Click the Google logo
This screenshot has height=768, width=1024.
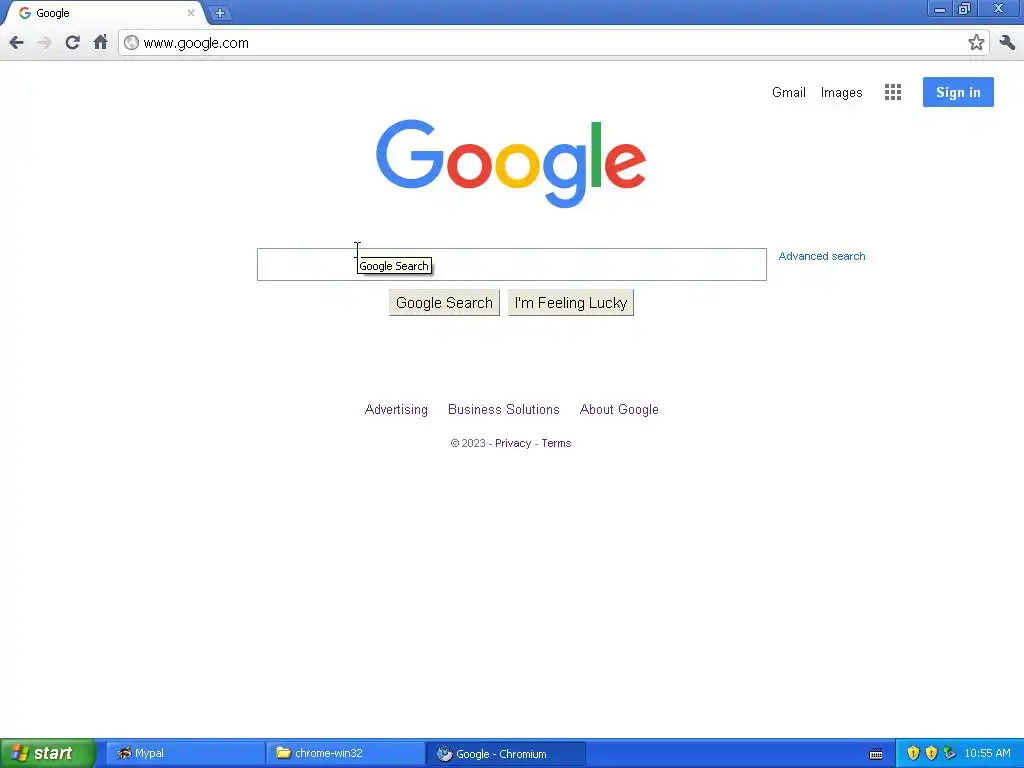coord(511,163)
